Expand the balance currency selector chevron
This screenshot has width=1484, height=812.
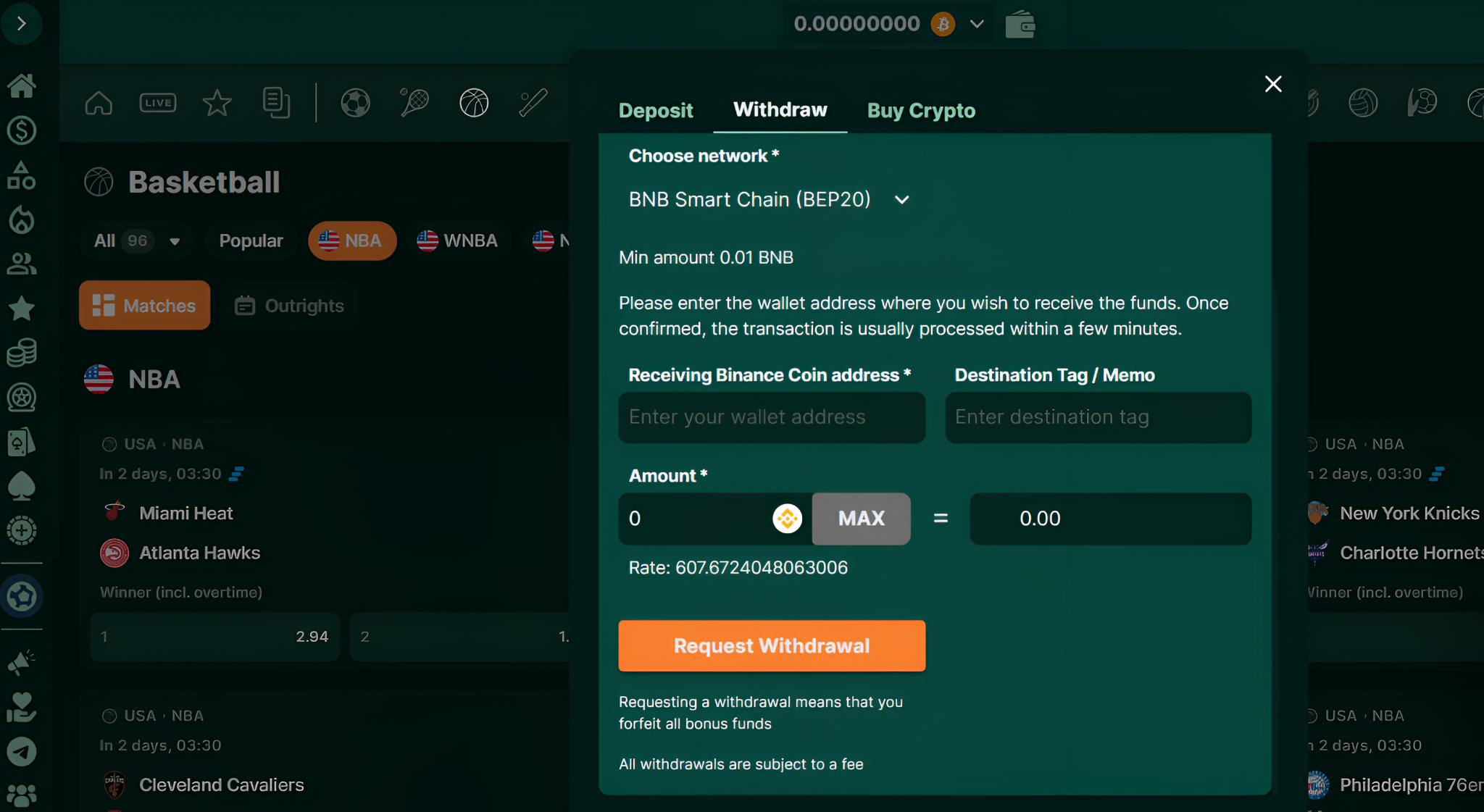click(977, 23)
